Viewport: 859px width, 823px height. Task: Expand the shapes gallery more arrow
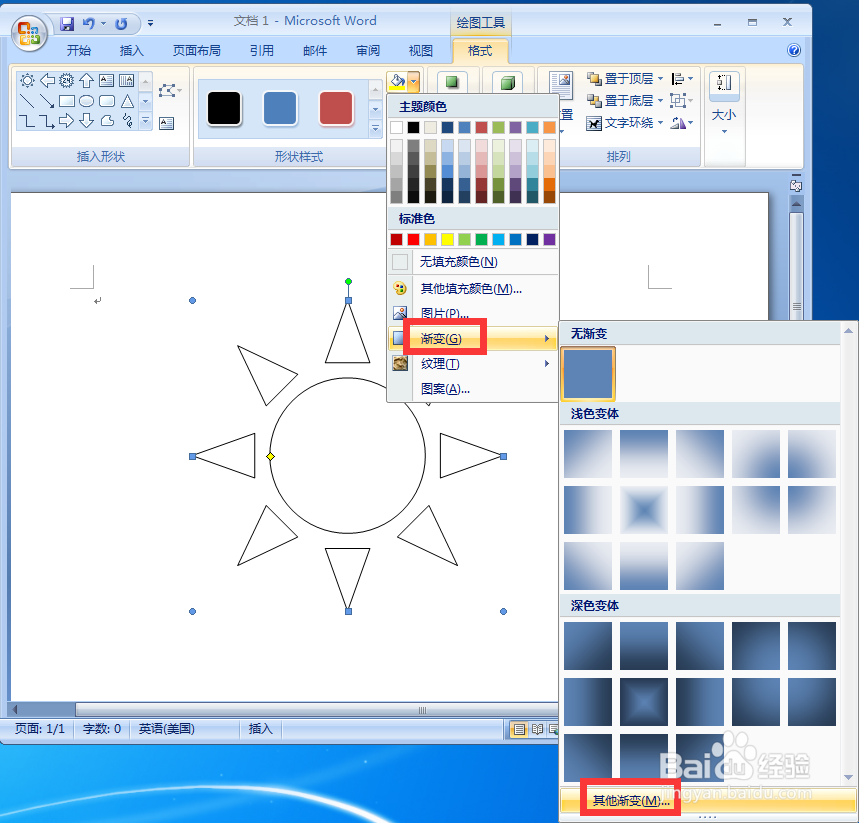coord(146,121)
